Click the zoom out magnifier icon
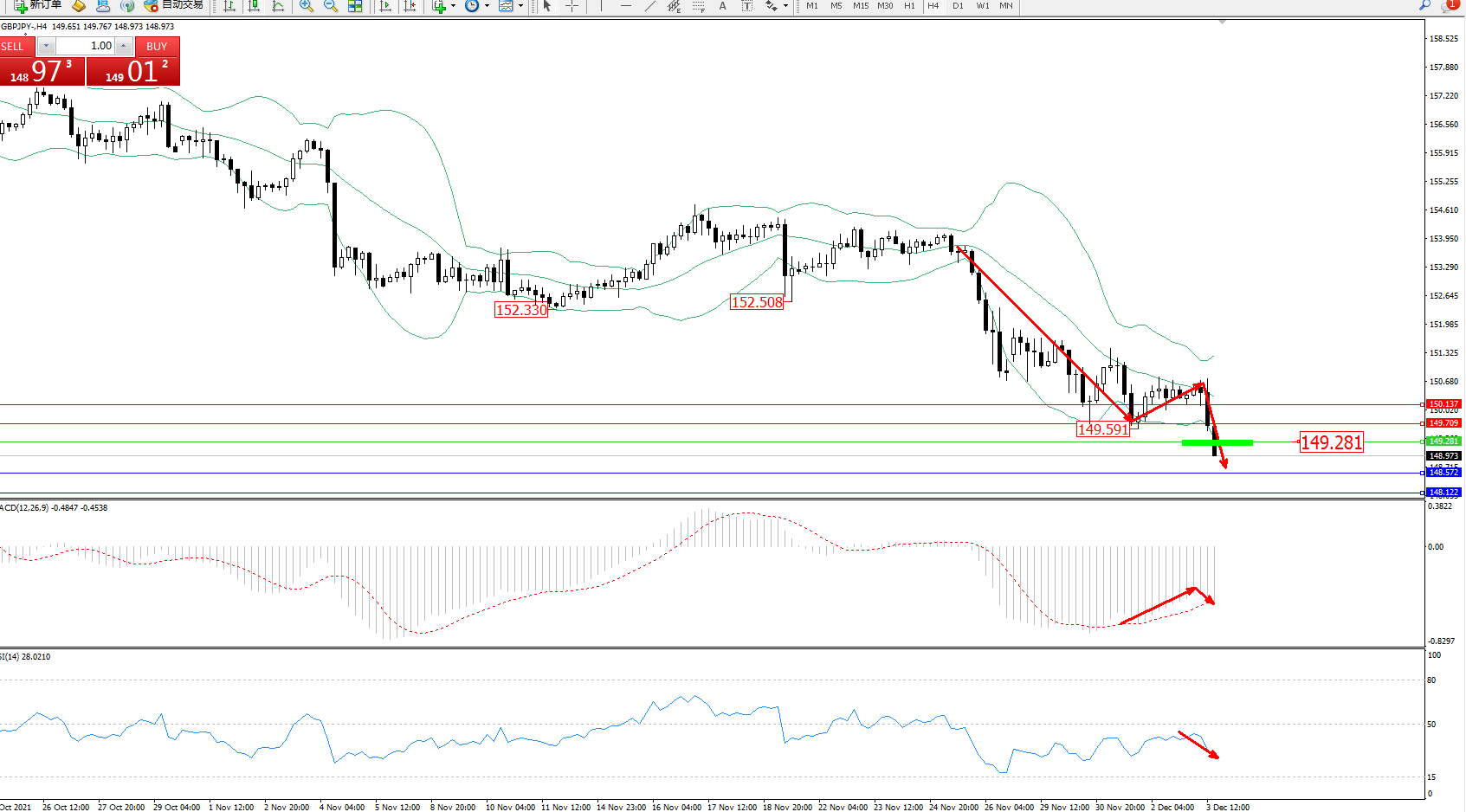1466x812 pixels. coord(330,6)
